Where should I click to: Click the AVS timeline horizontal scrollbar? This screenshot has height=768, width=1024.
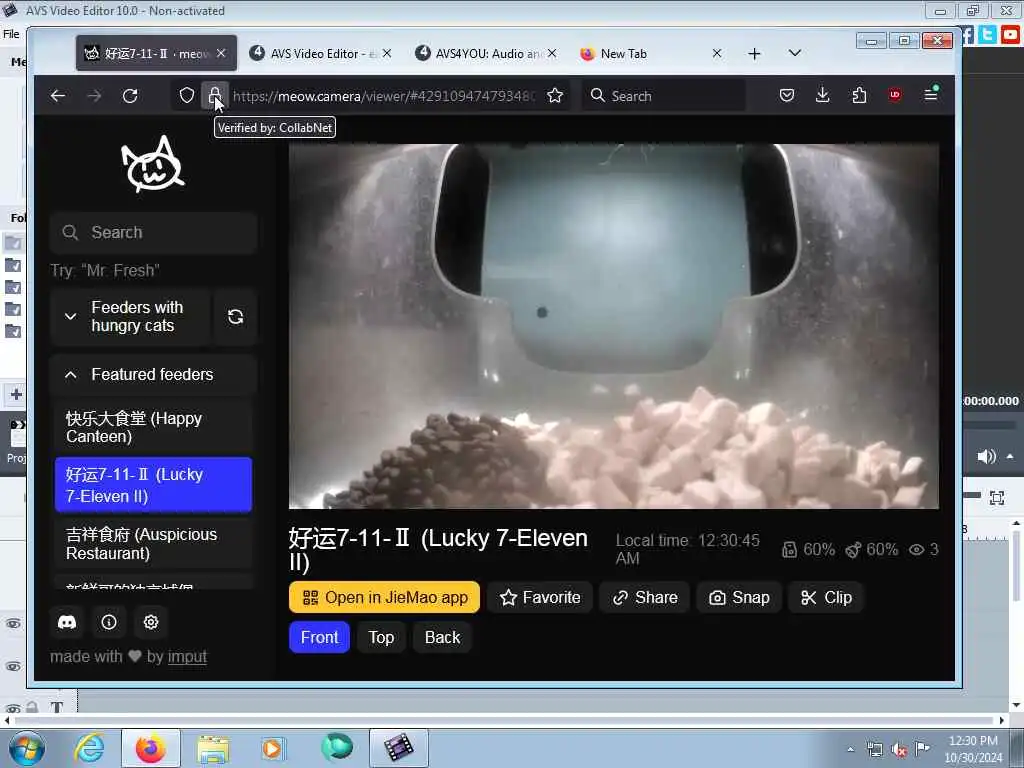pyautogui.click(x=503, y=720)
